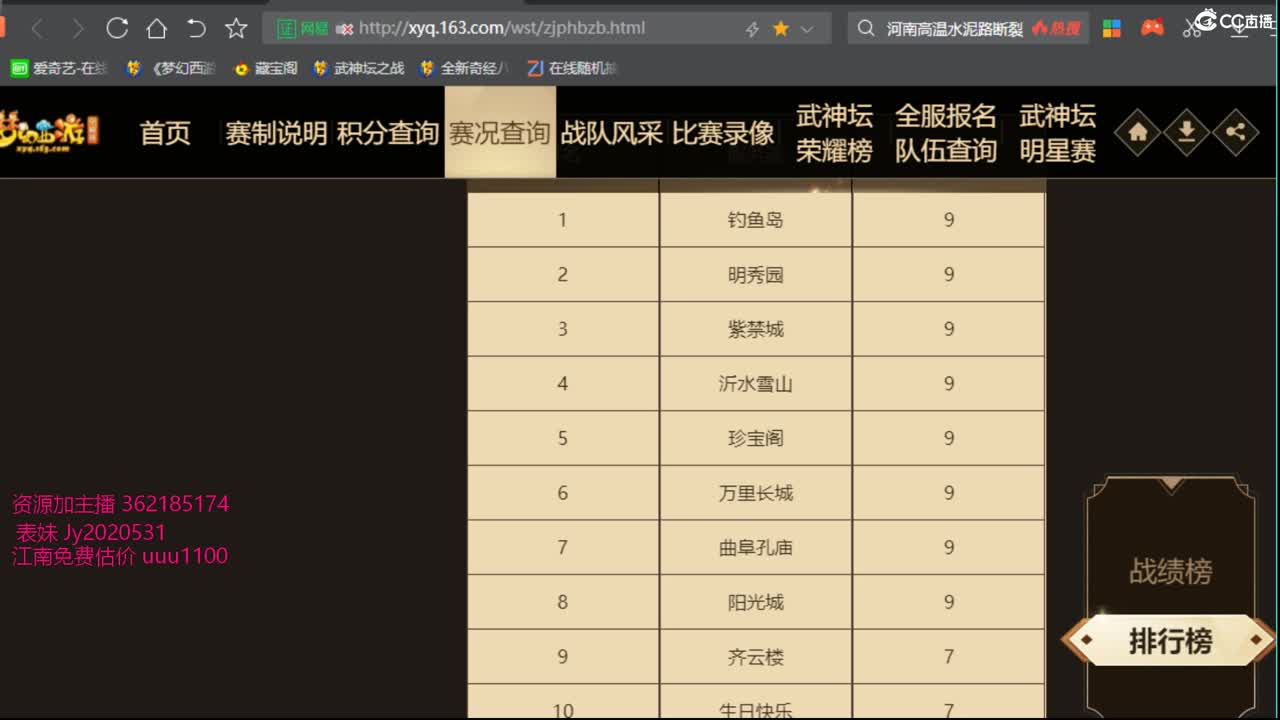
Task: Expand the favorites dropdown next to the star
Action: point(808,28)
